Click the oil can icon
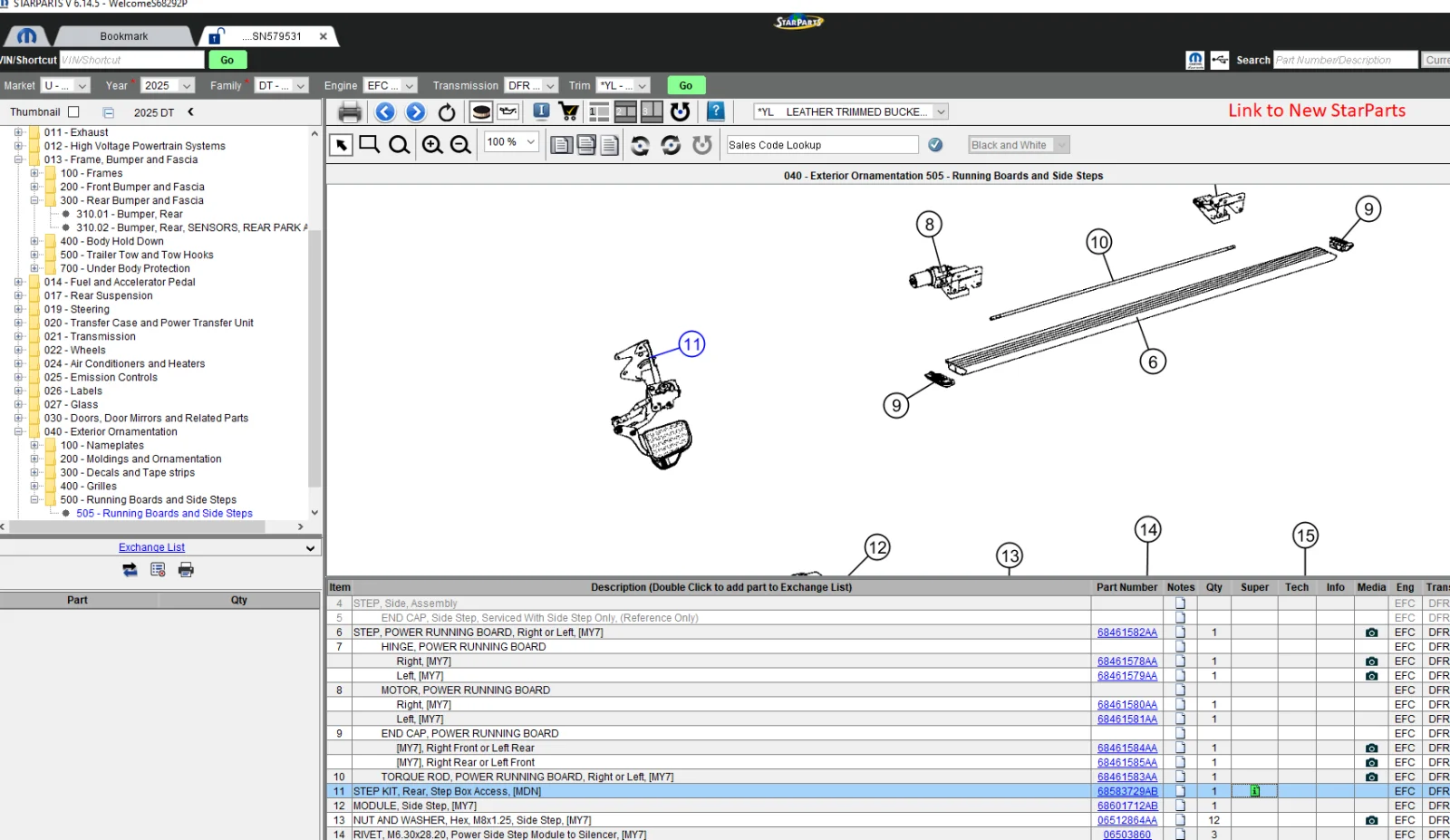The image size is (1450, 840). pyautogui.click(x=508, y=112)
